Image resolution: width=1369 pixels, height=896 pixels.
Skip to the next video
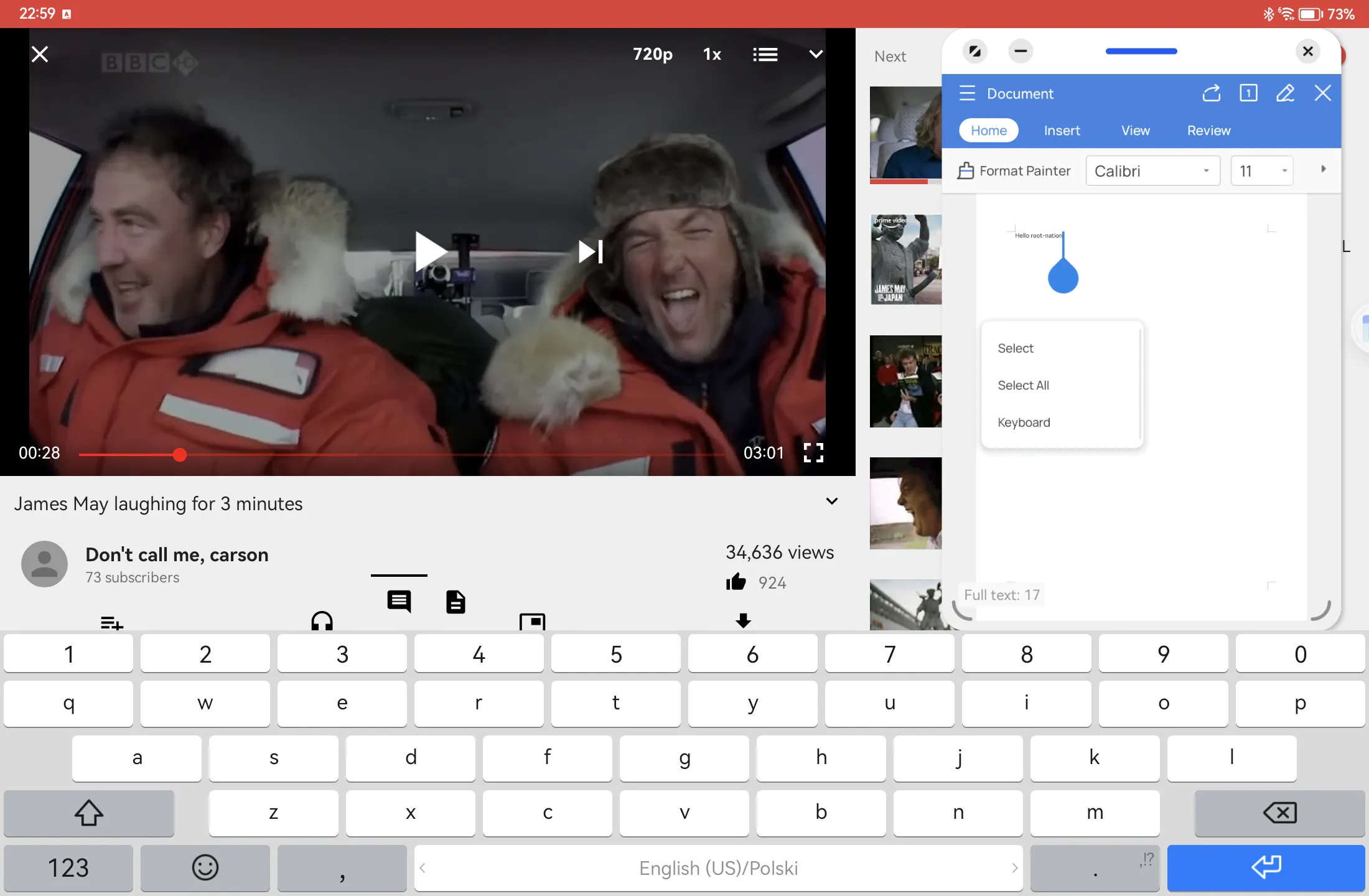tap(591, 251)
